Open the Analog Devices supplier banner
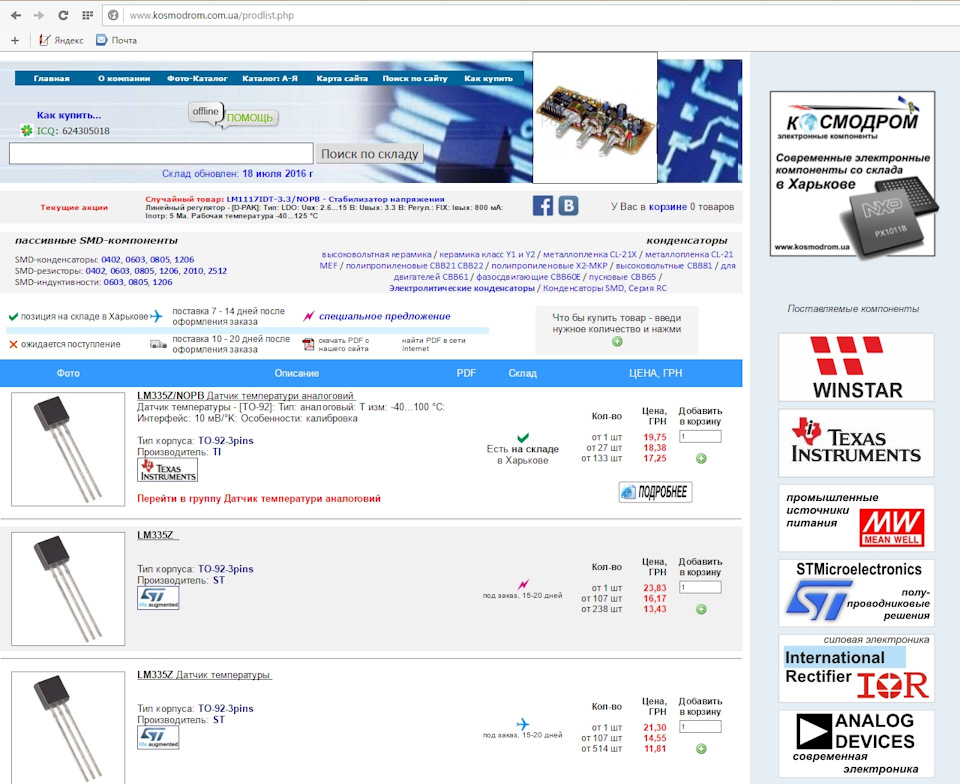The image size is (960, 784). pyautogui.click(x=856, y=744)
